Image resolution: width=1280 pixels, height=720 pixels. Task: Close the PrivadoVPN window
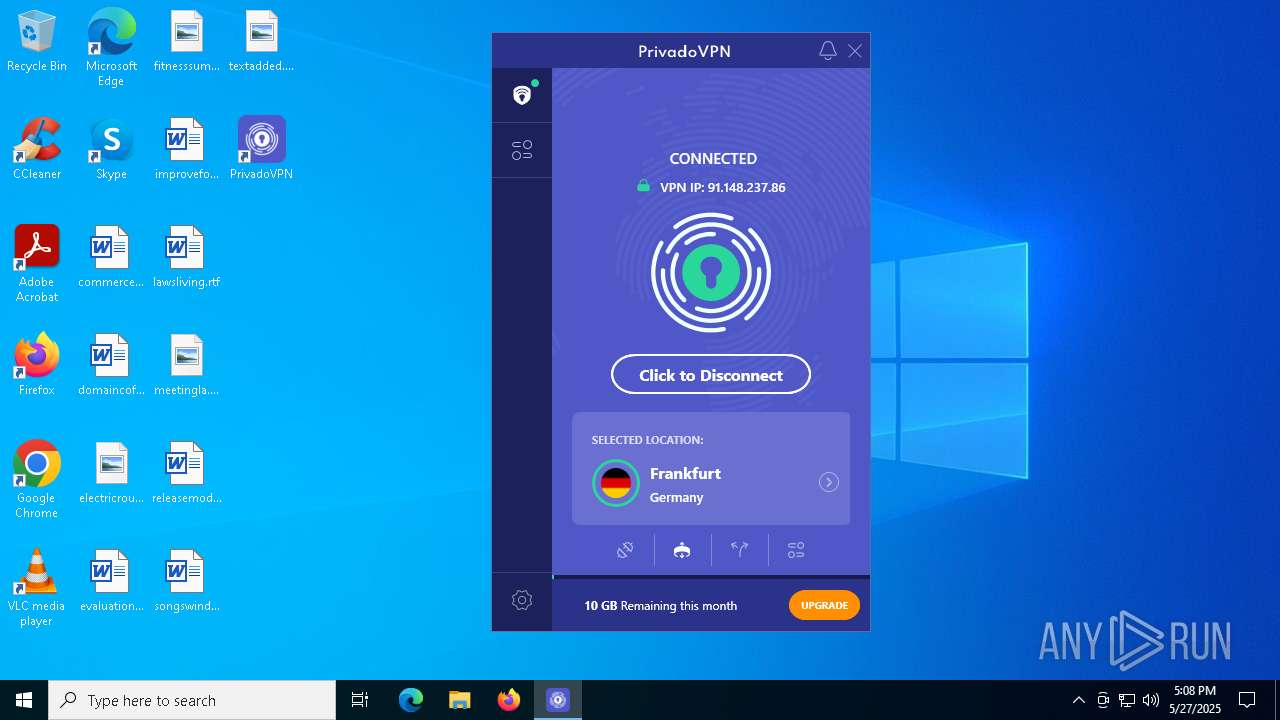[x=855, y=51]
